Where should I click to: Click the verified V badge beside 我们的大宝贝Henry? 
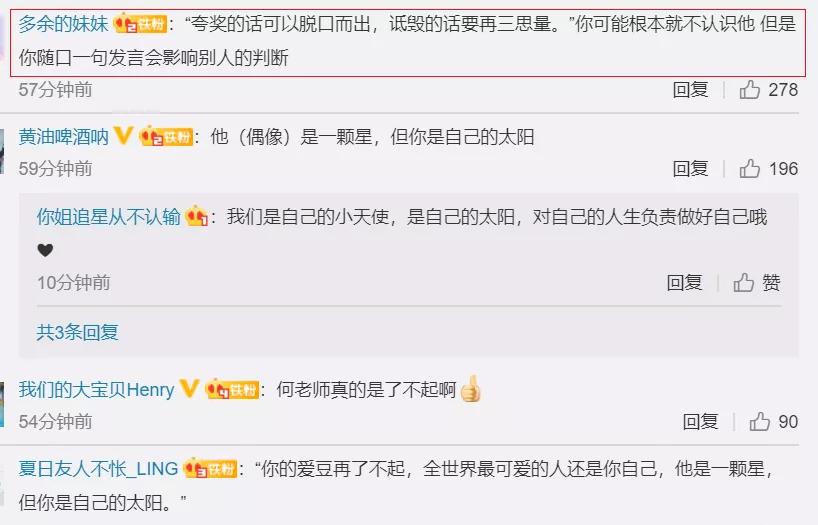[x=189, y=388]
